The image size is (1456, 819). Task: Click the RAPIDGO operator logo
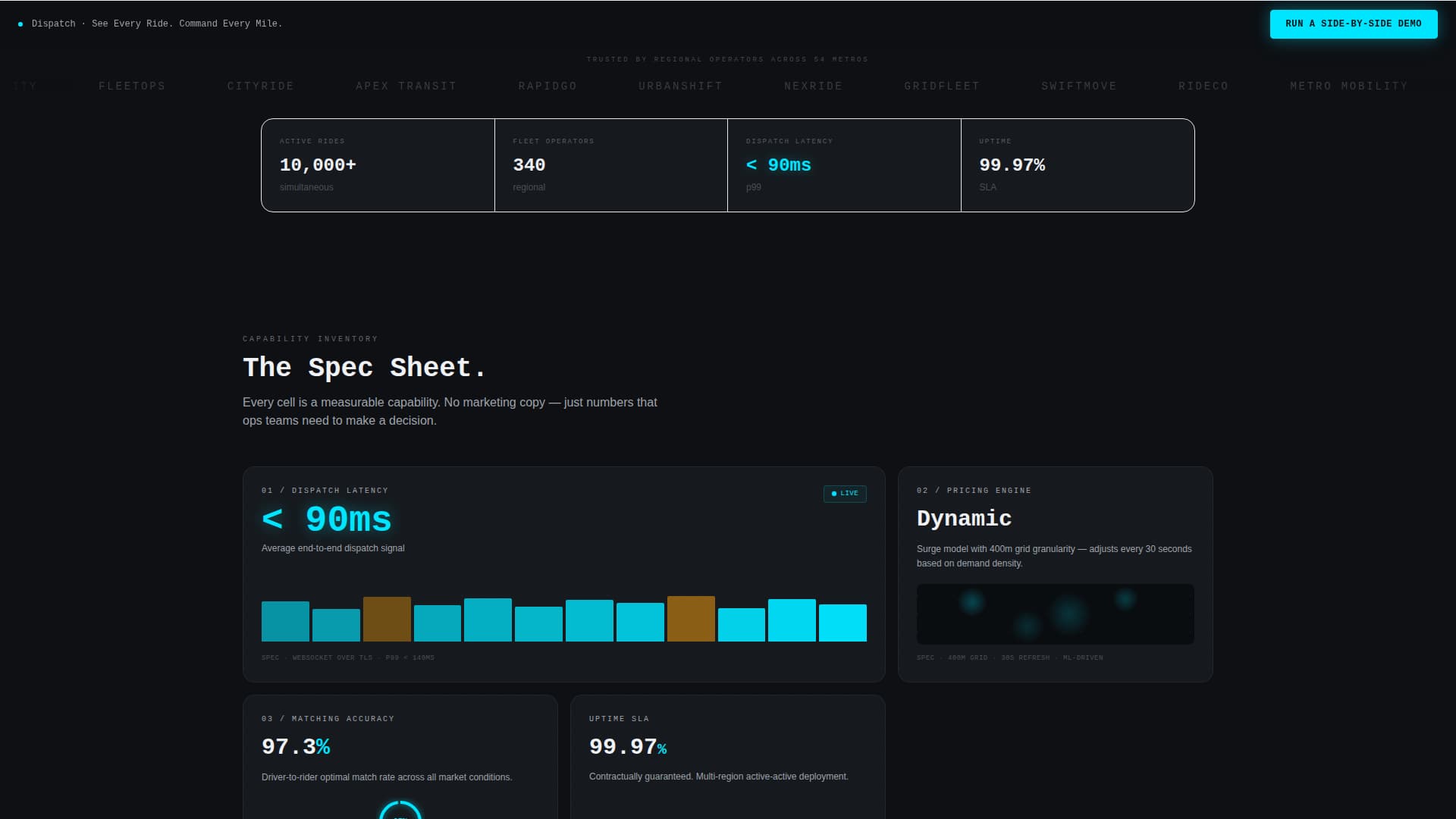click(x=548, y=86)
